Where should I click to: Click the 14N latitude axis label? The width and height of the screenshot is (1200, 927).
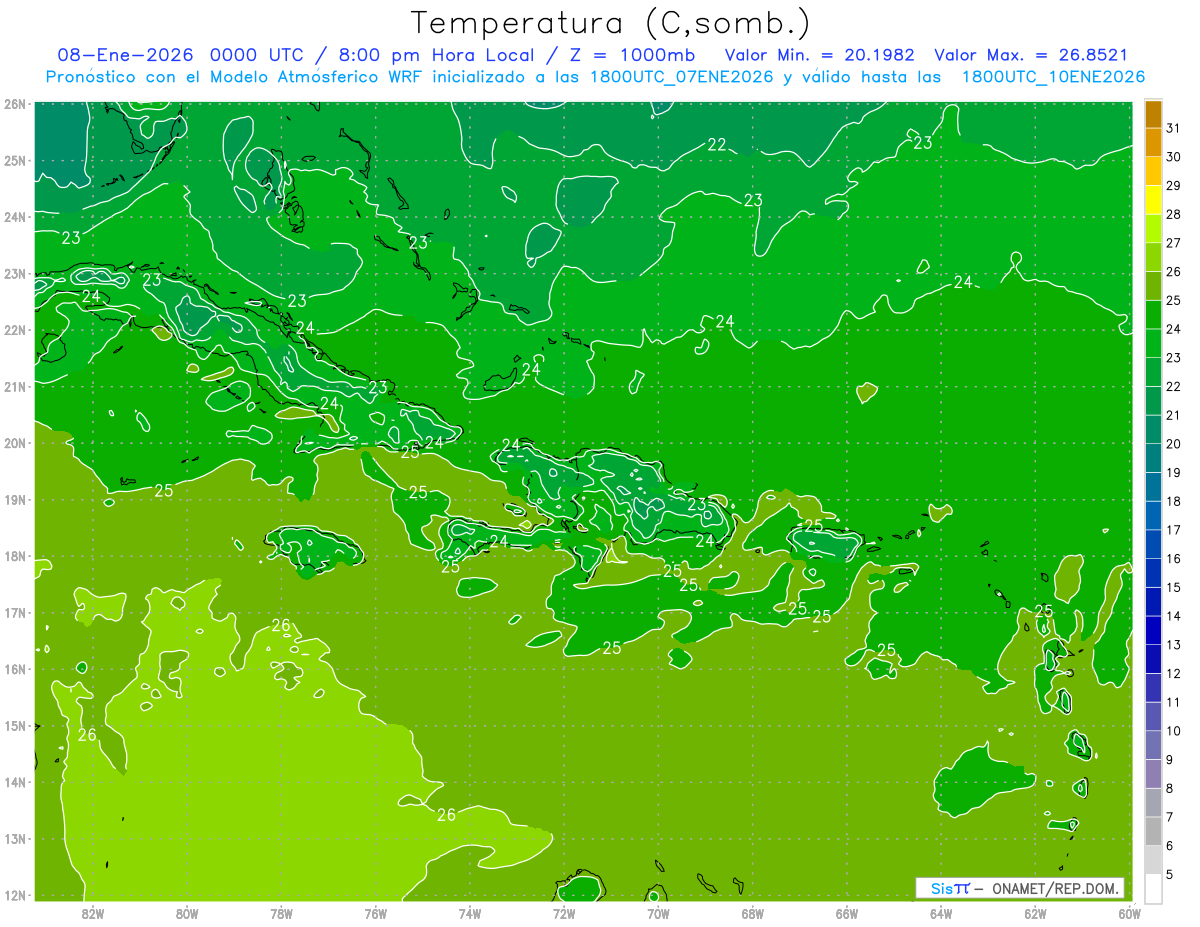[x=15, y=782]
